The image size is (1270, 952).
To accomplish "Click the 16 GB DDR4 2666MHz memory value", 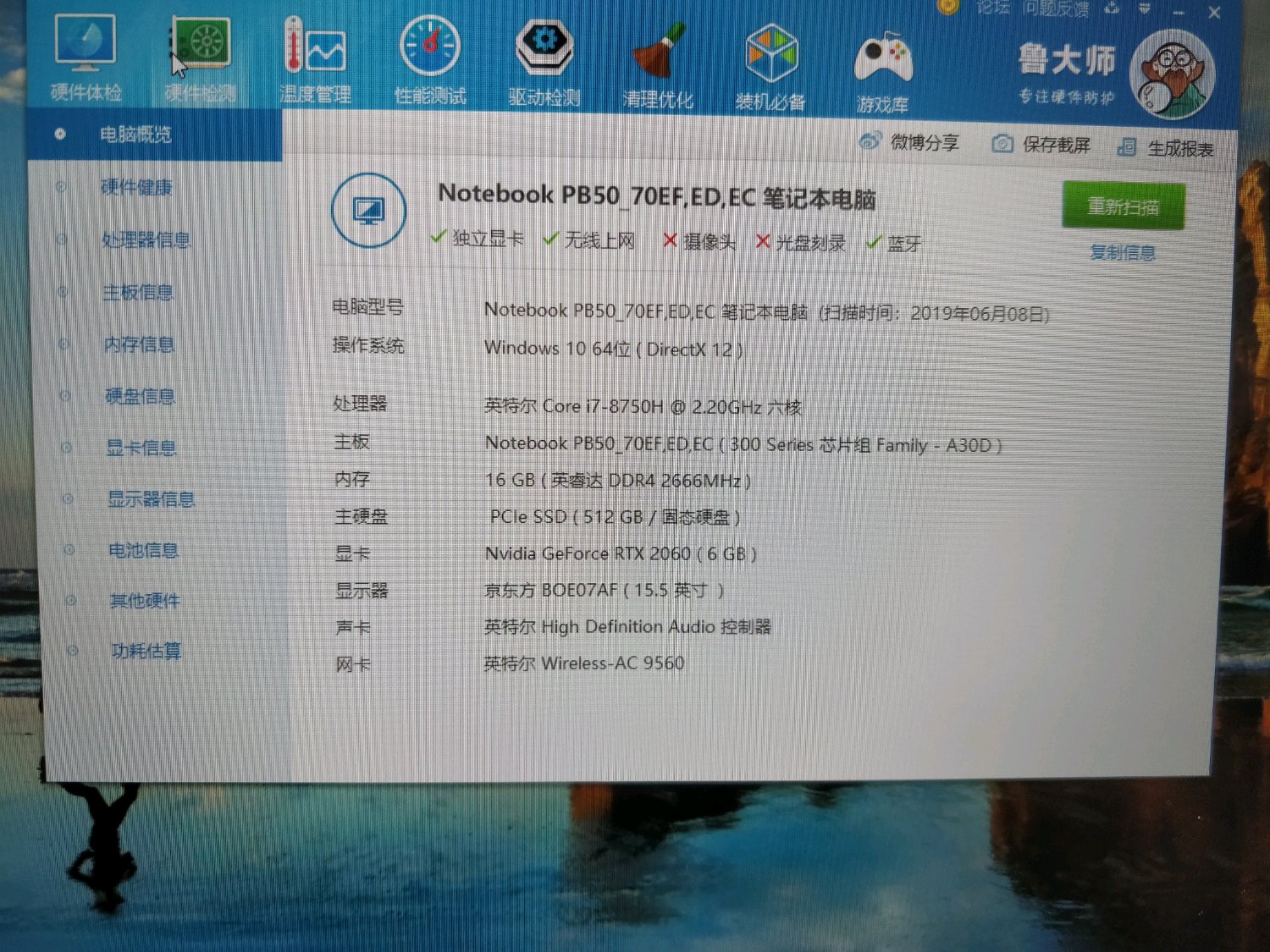I will point(618,480).
